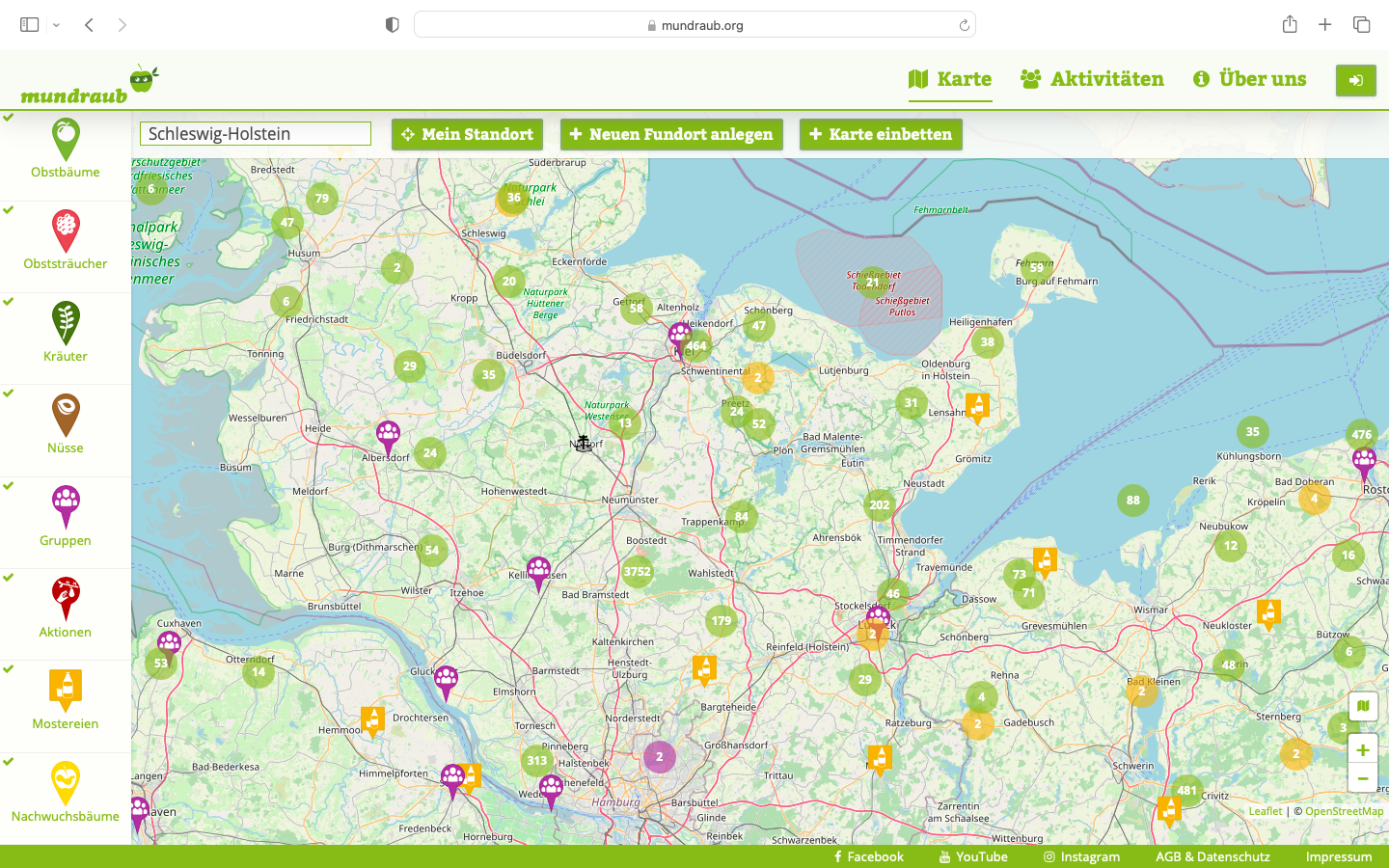Toggle the Aktionen filter checkmark
This screenshot has width=1389, height=868.
click(9, 577)
